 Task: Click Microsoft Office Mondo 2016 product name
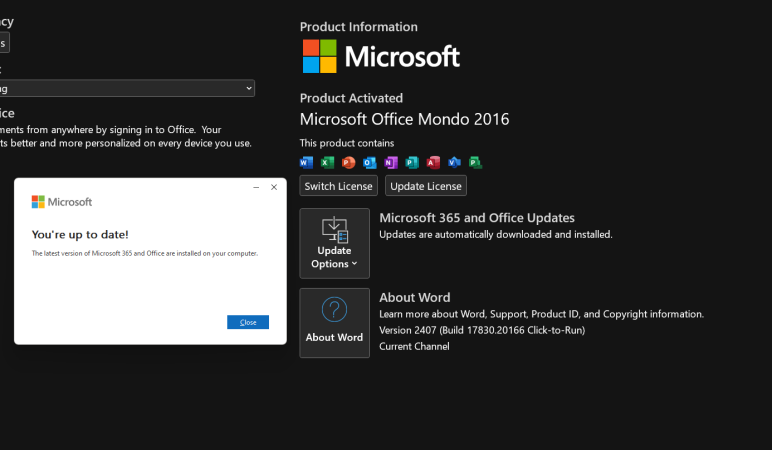coord(404,119)
